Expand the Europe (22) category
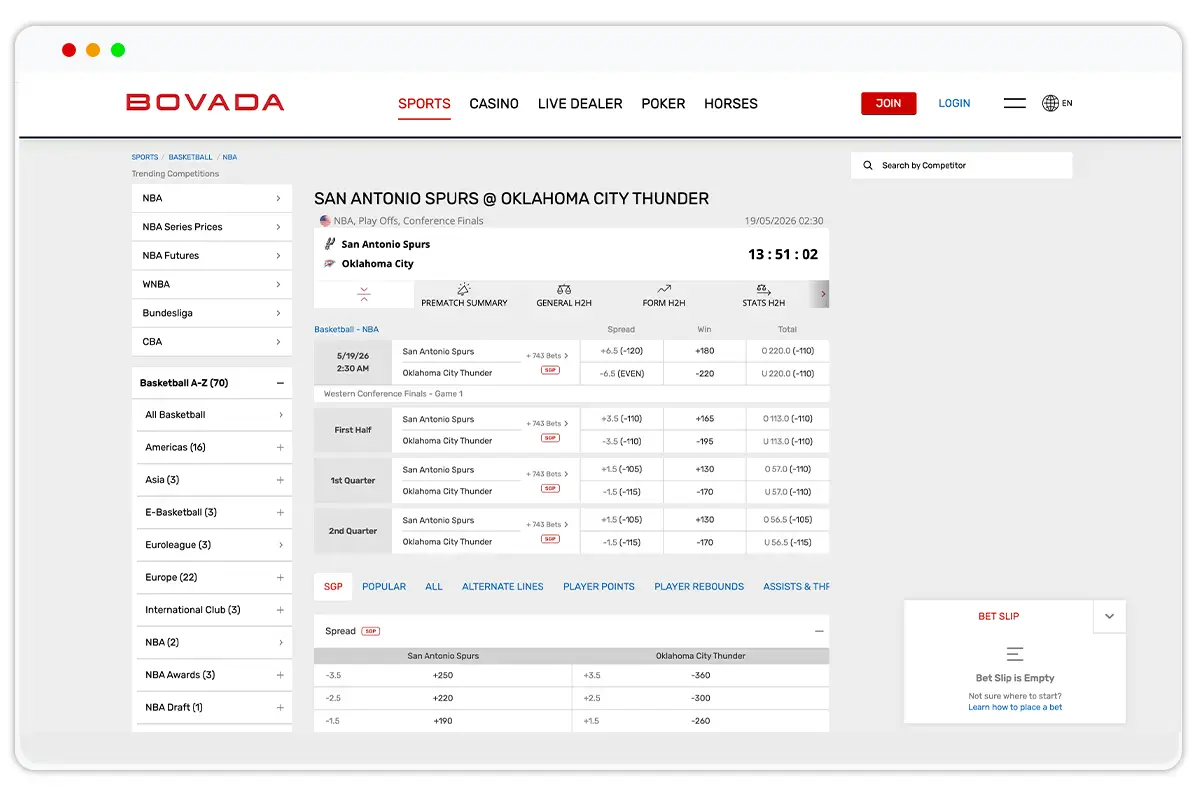This screenshot has height=800, width=1200. tap(280, 578)
